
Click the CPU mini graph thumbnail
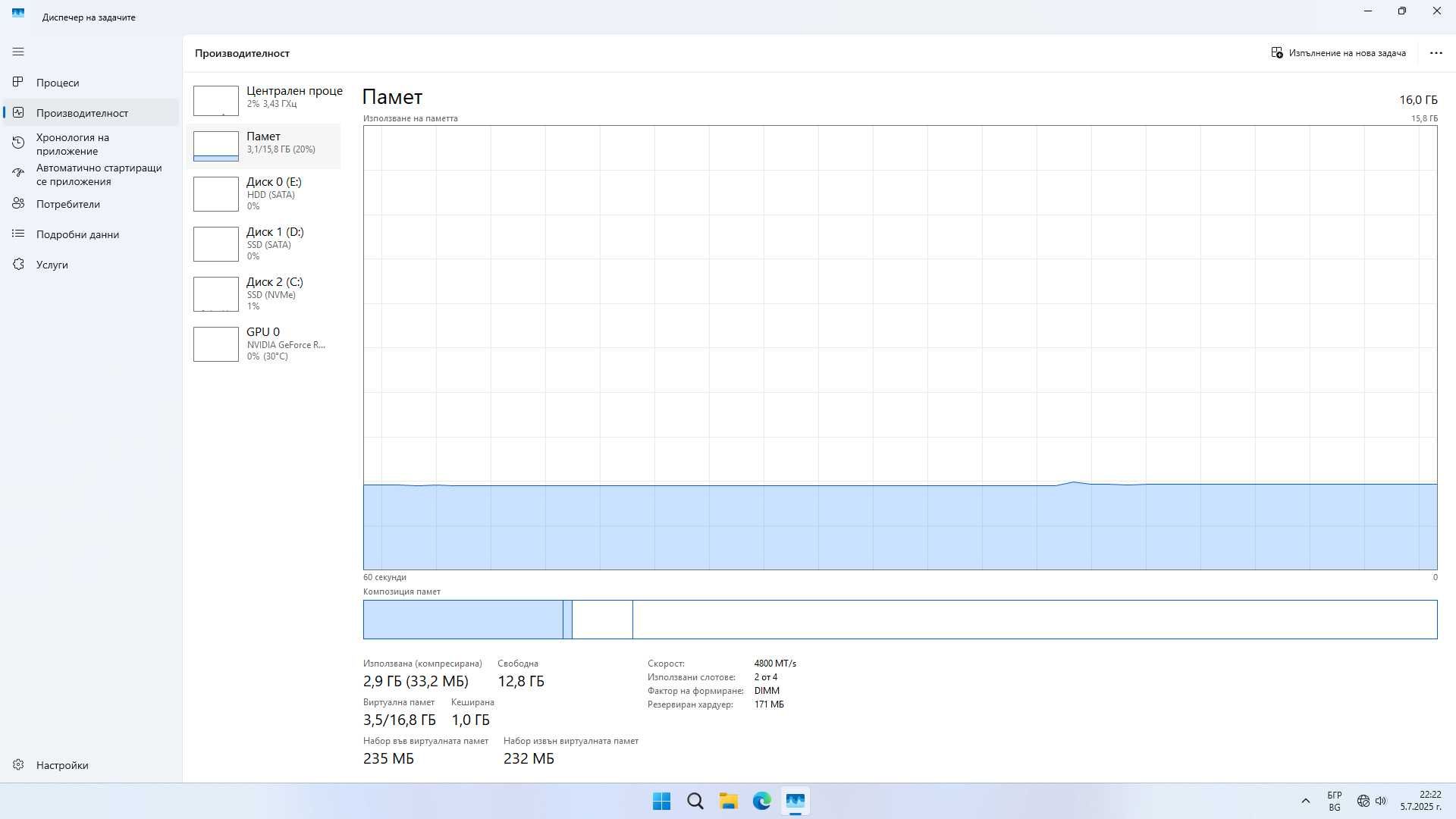pyautogui.click(x=216, y=101)
